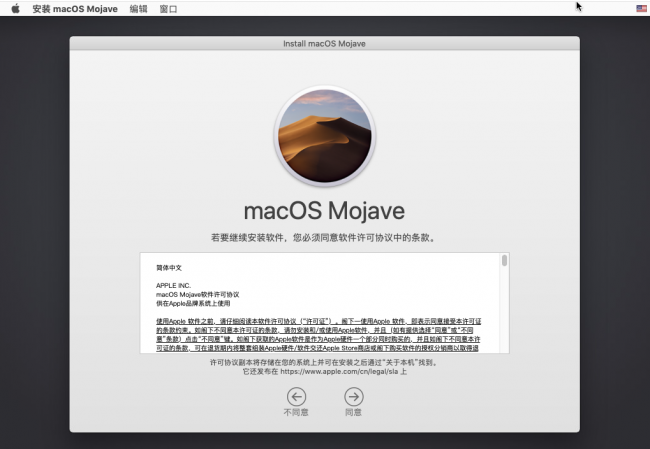Viewport: 650px width, 449px height.
Task: Click the 许可协议副本将存储 note text
Action: [x=324, y=362]
